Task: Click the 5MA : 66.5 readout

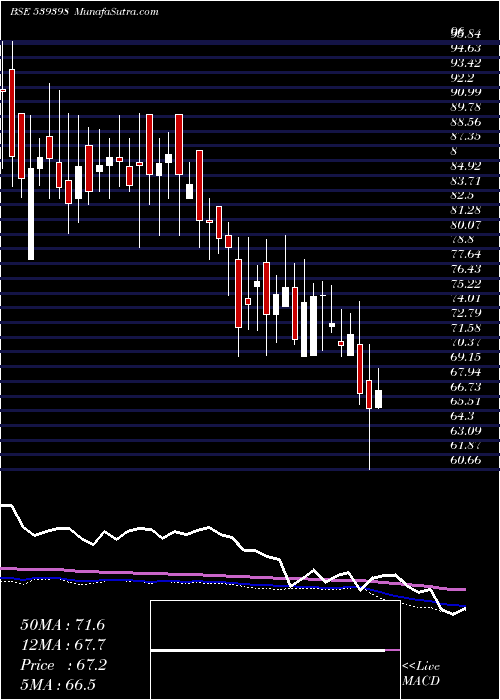Action: tap(58, 685)
